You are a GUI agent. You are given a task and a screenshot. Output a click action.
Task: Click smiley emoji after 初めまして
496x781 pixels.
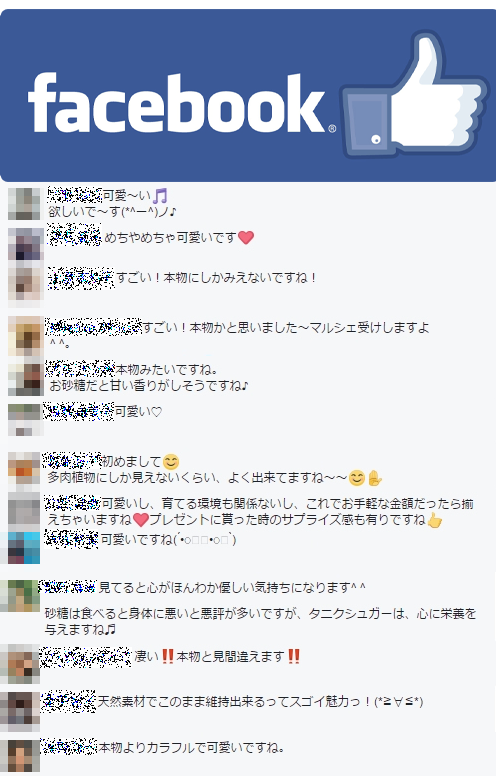click(171, 462)
